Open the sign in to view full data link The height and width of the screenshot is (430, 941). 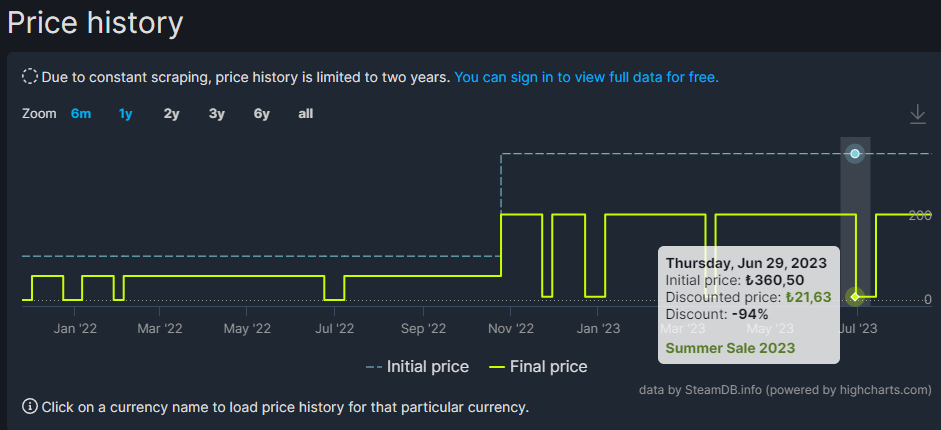(586, 77)
